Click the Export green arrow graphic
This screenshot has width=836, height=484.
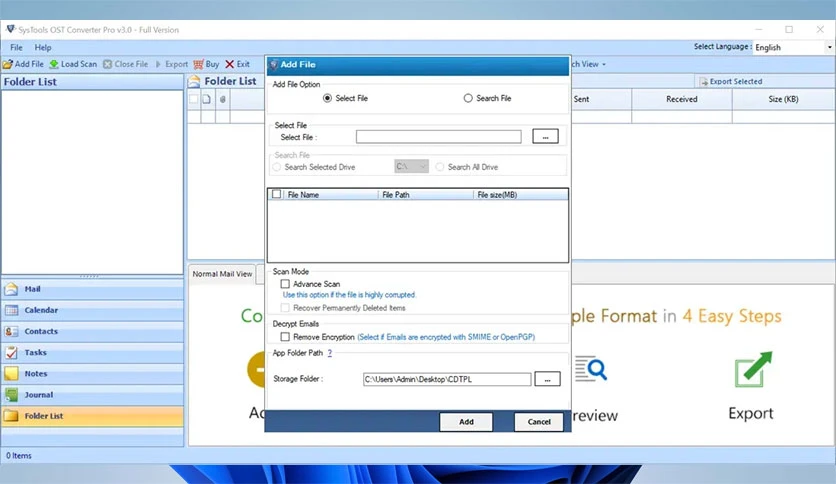(753, 369)
